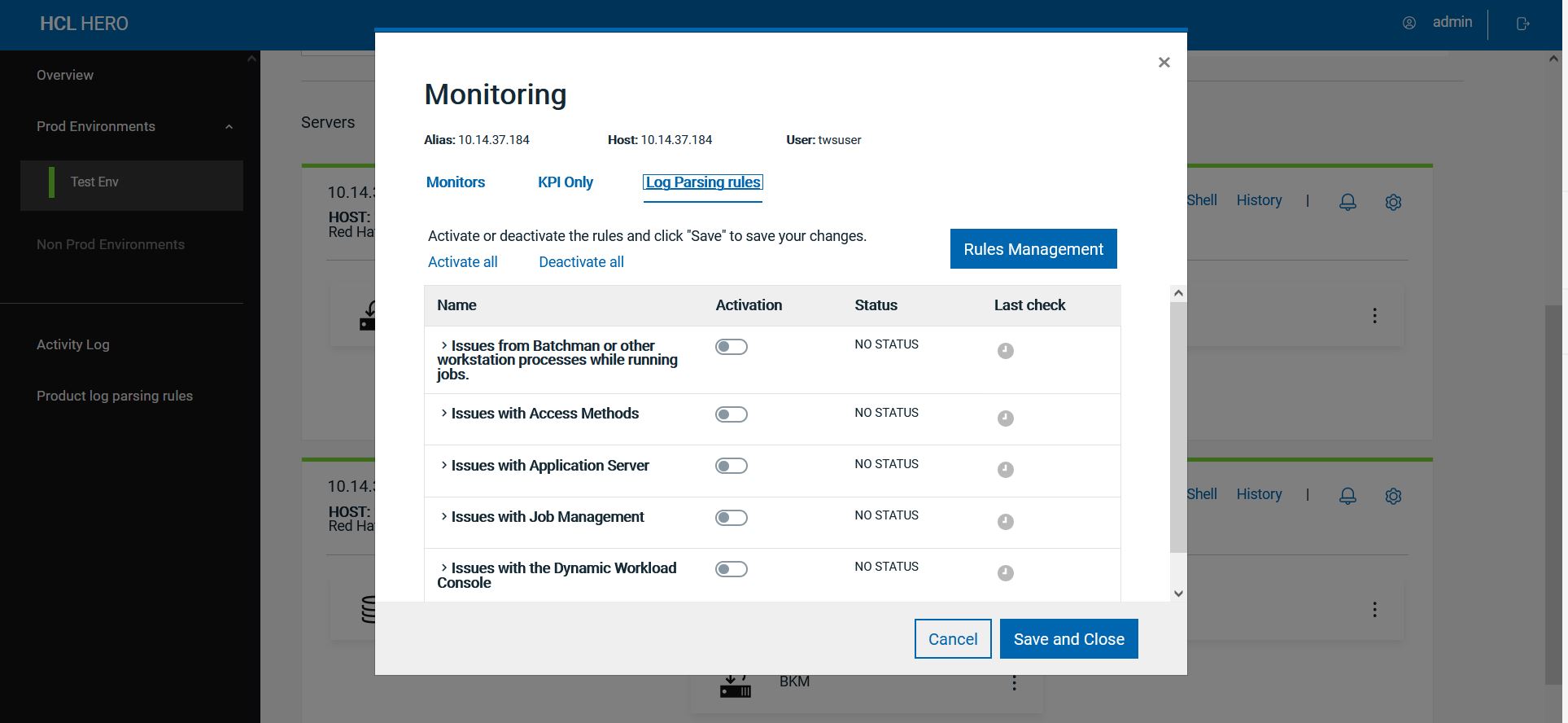Expand Issues with Job Management row
The height and width of the screenshot is (723, 1568).
[x=444, y=516]
